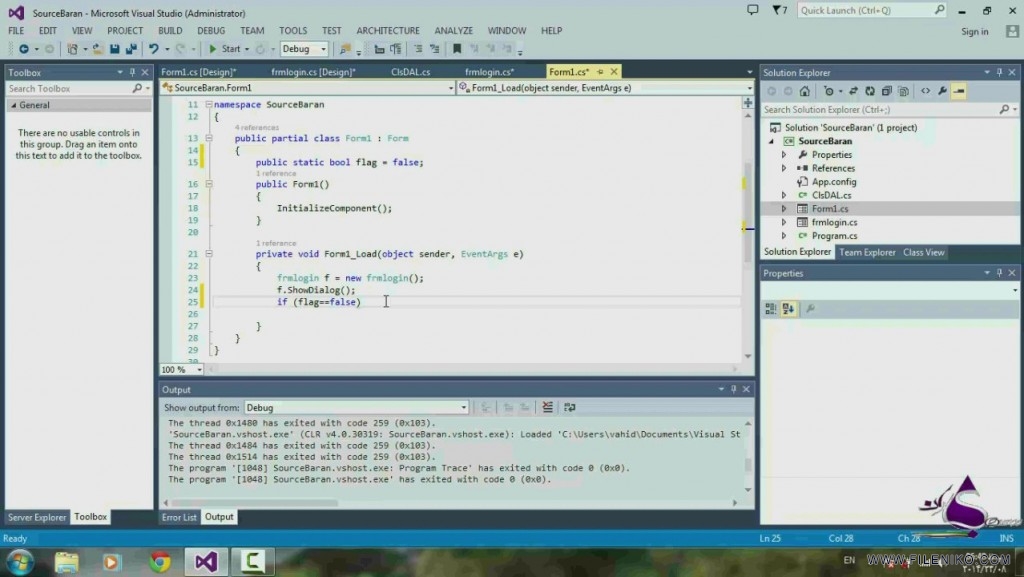Collapse the General toolbox group
Screen dimensions: 1024x577
[x=13, y=105]
